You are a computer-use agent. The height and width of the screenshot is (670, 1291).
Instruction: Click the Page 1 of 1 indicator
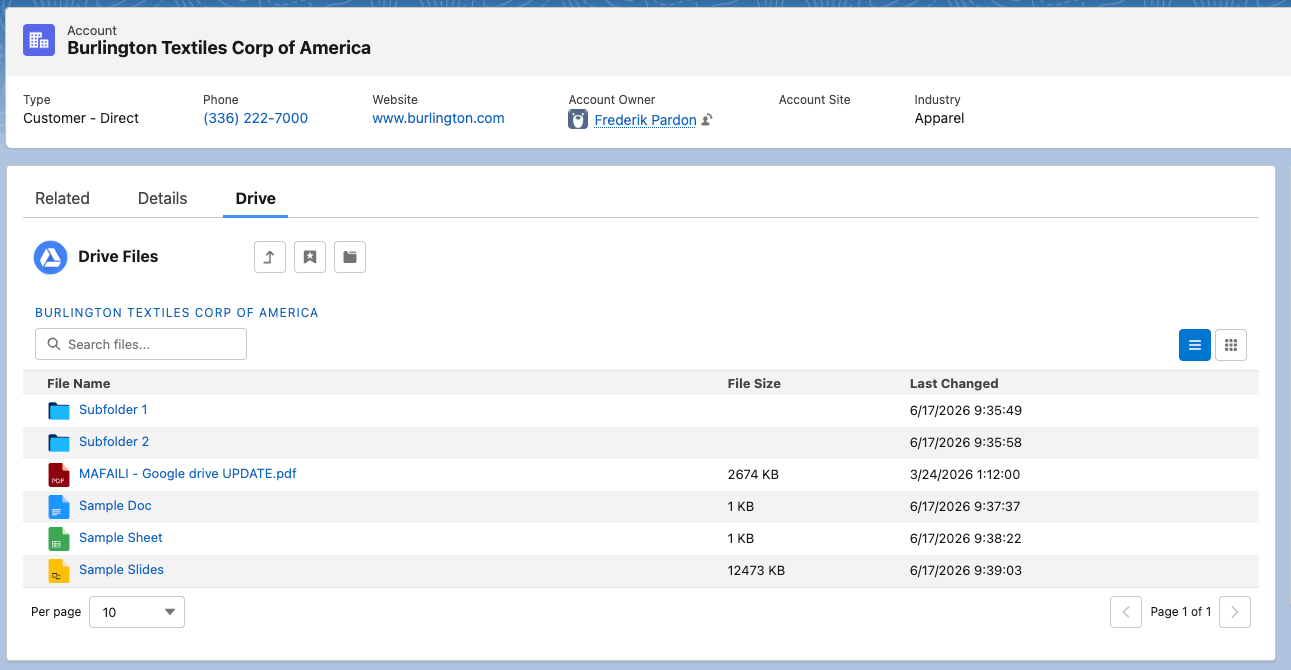pos(1181,612)
